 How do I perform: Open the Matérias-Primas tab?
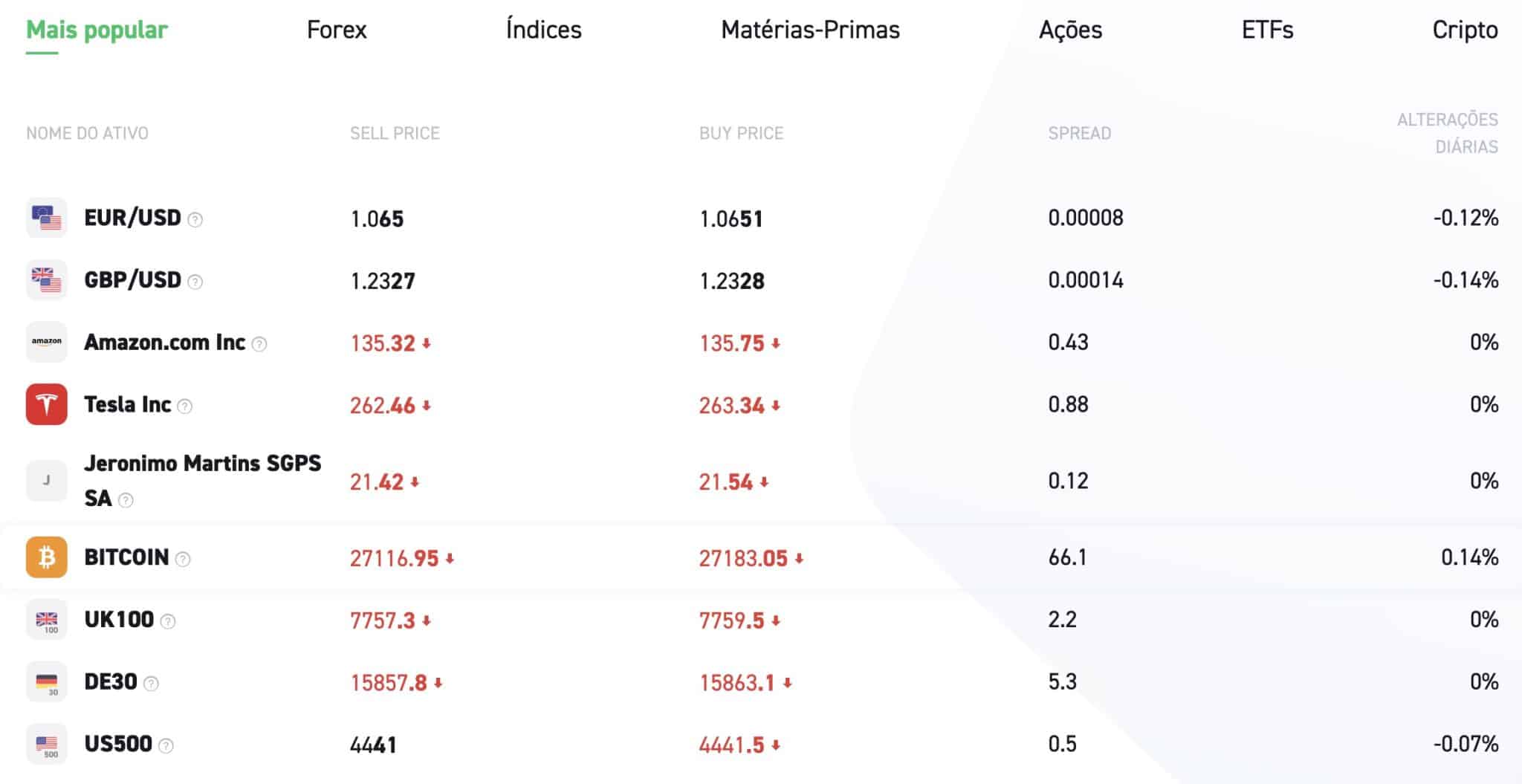(x=810, y=30)
